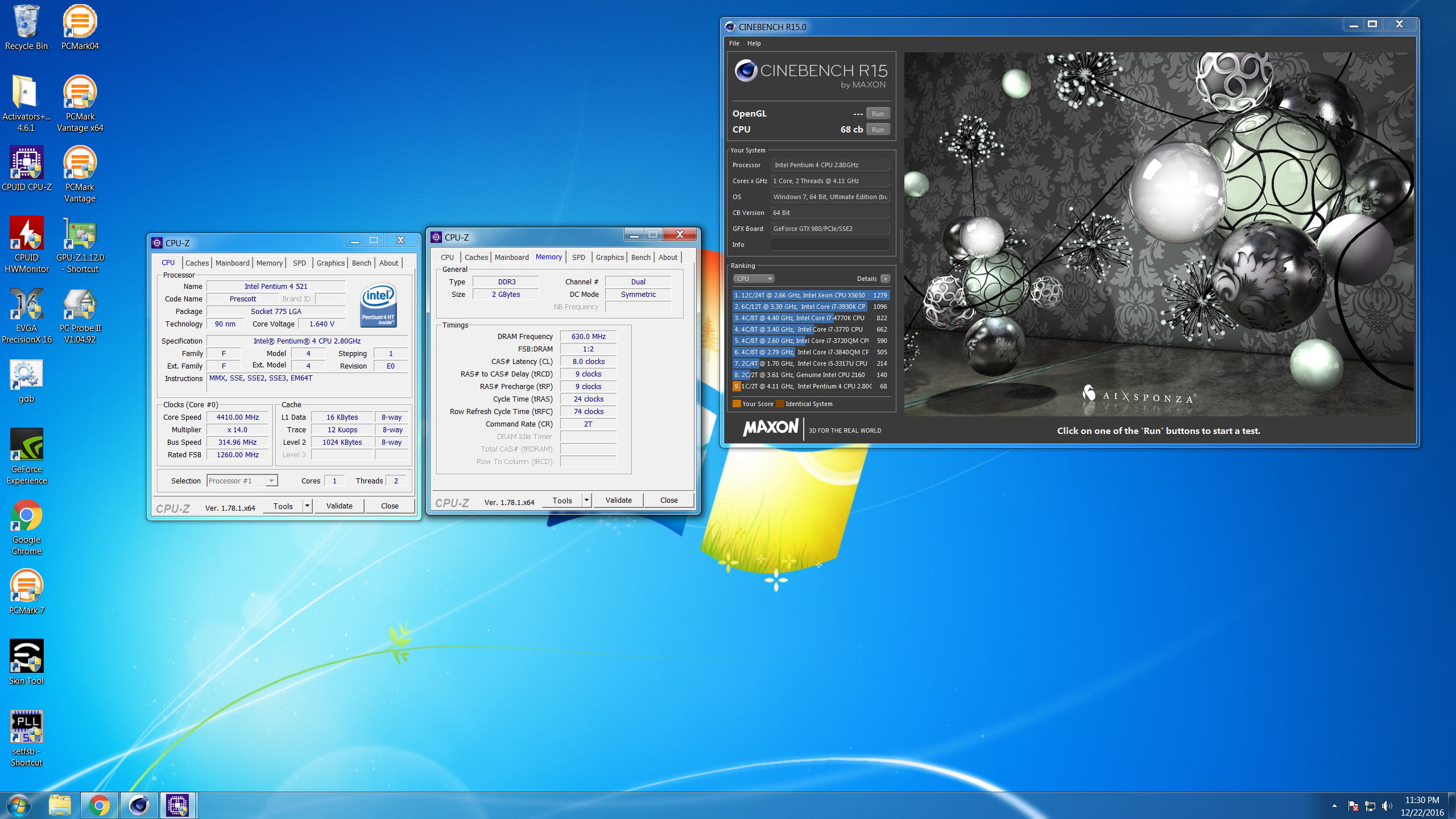Image resolution: width=1456 pixels, height=819 pixels.
Task: Open PCMark Vantage desktop shortcut
Action: tap(80, 175)
